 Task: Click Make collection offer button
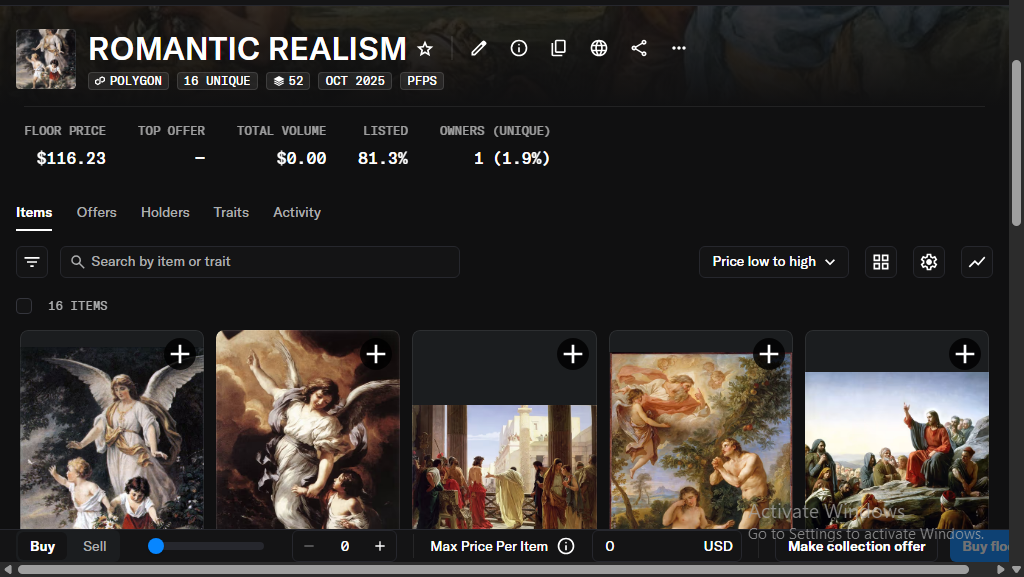coord(856,546)
